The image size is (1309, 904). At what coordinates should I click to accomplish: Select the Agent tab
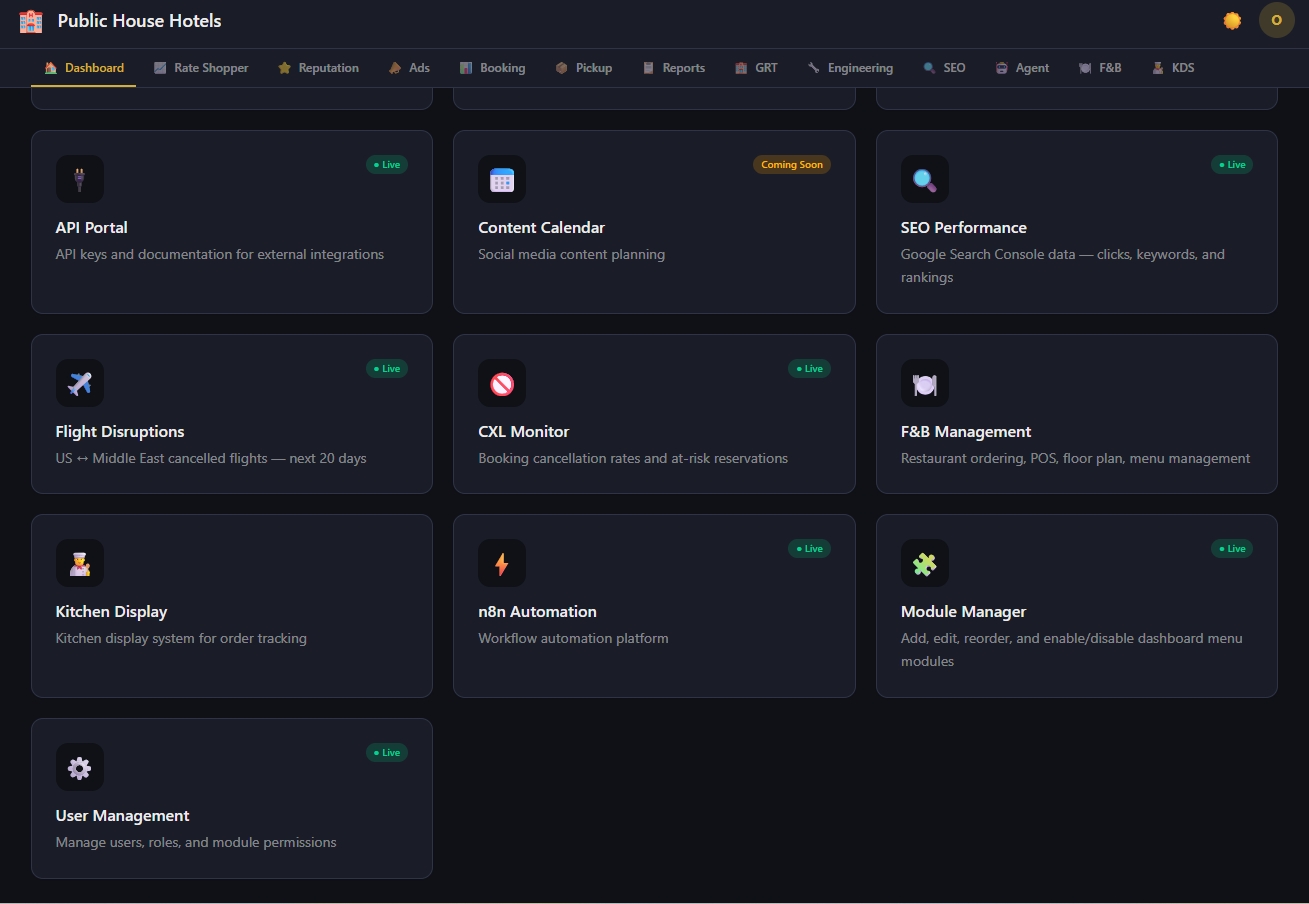pos(1022,68)
